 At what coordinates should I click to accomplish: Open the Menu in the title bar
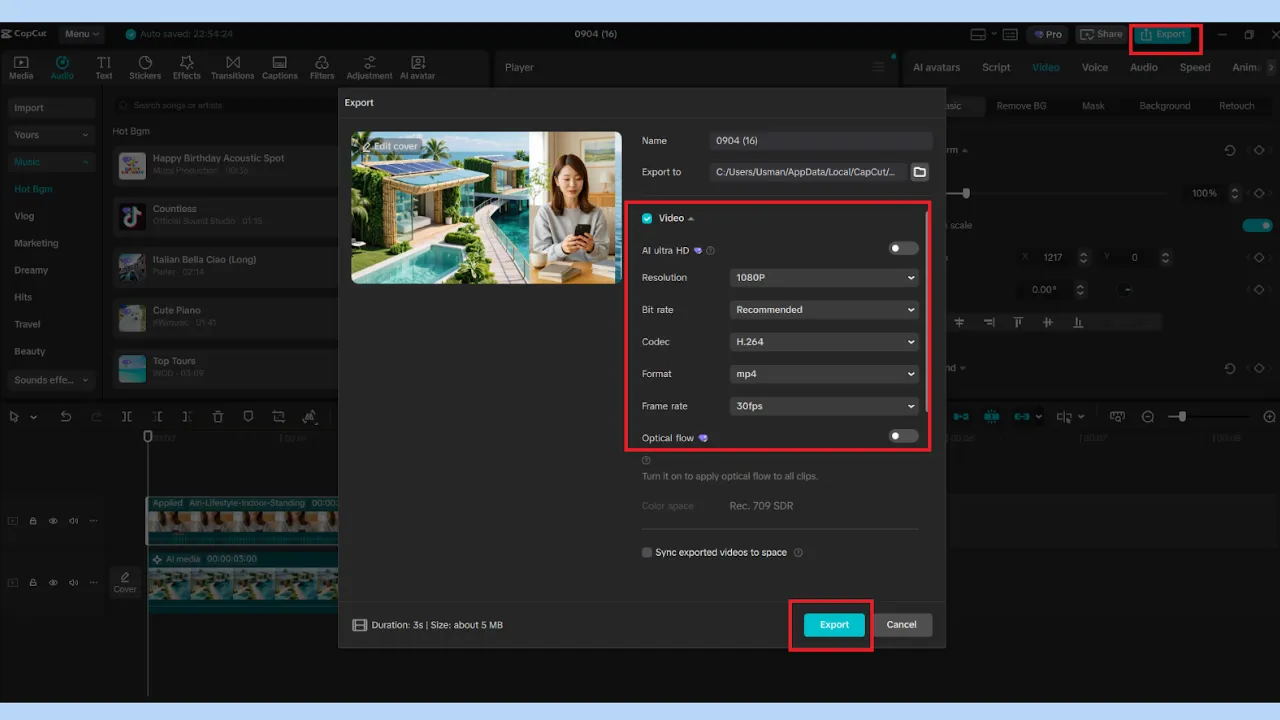(x=80, y=33)
